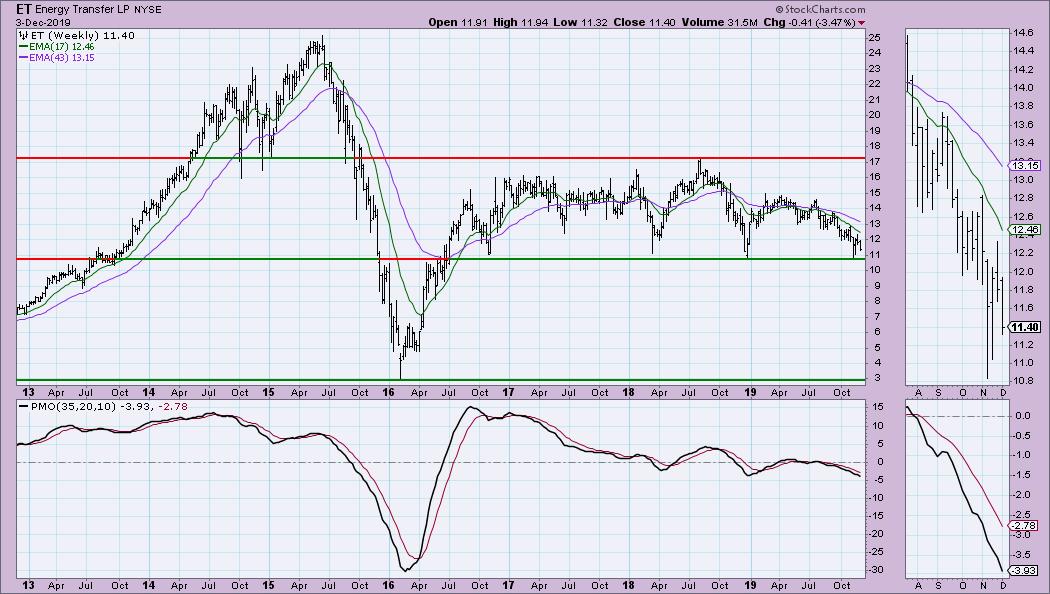Viewport: 1050px width, 594px height.
Task: Click the 10.8 label on the zoom panel axis
Action: 1023,380
